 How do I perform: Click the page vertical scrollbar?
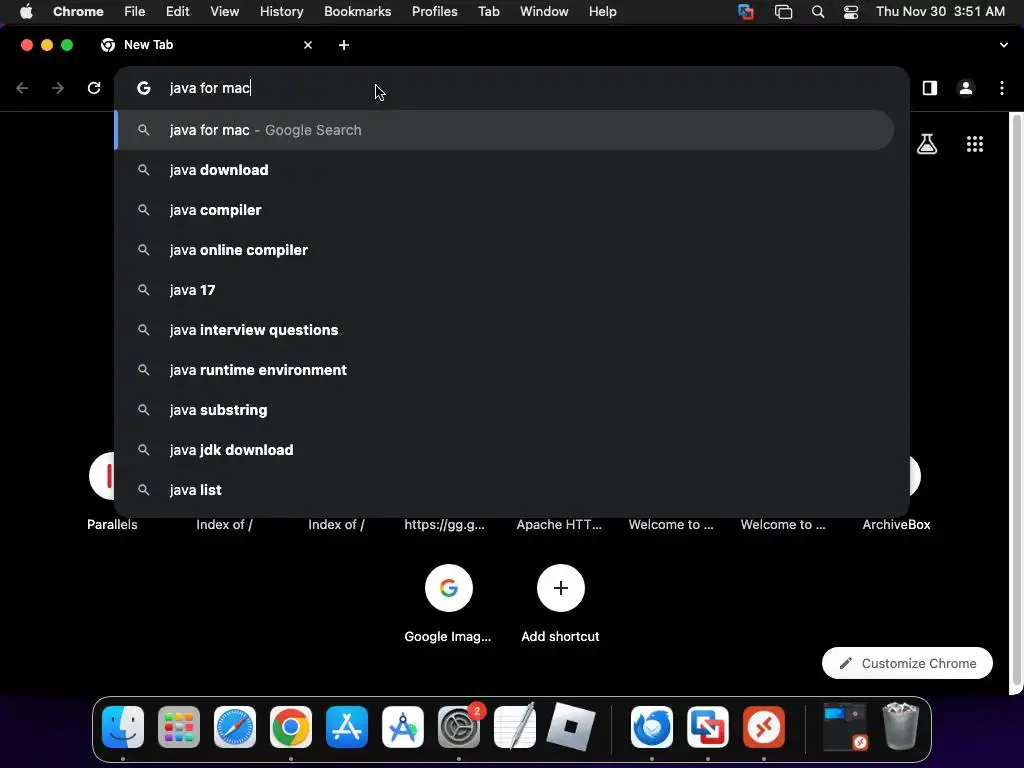pyautogui.click(x=1016, y=402)
